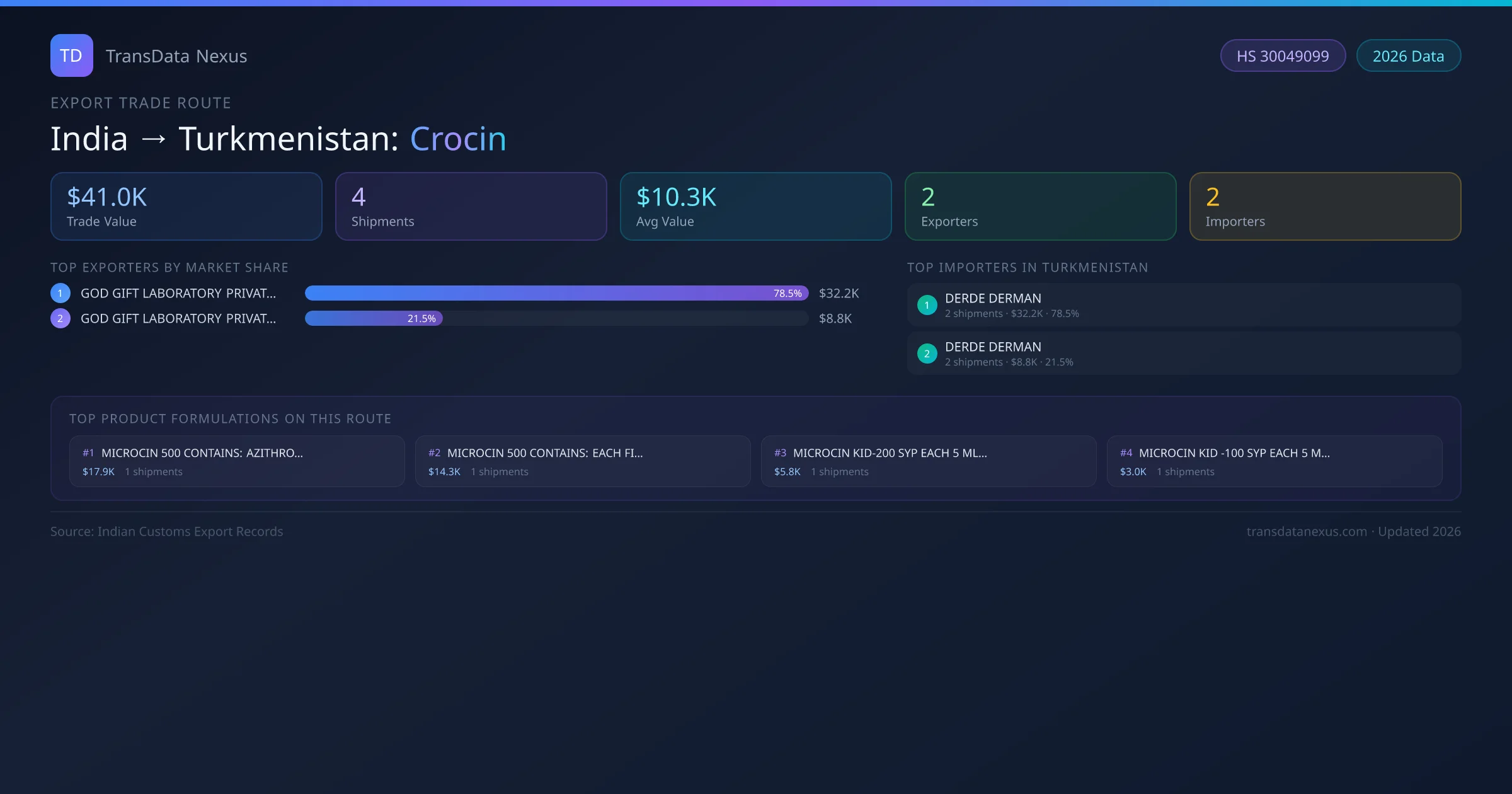Image resolution: width=1512 pixels, height=794 pixels.
Task: Click the blue rank 1 exporter badge
Action: coord(60,293)
